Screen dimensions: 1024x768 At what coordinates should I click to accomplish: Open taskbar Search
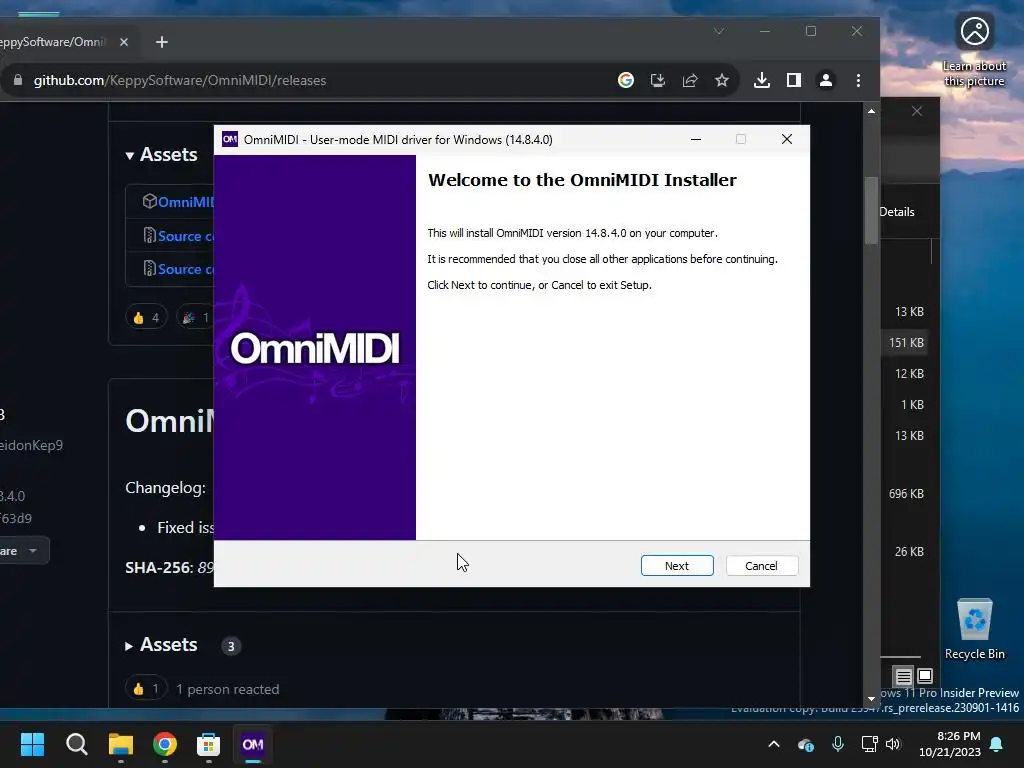point(76,744)
